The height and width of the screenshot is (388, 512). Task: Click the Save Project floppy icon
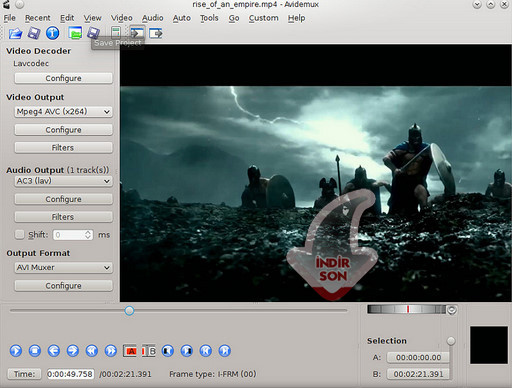[93, 33]
